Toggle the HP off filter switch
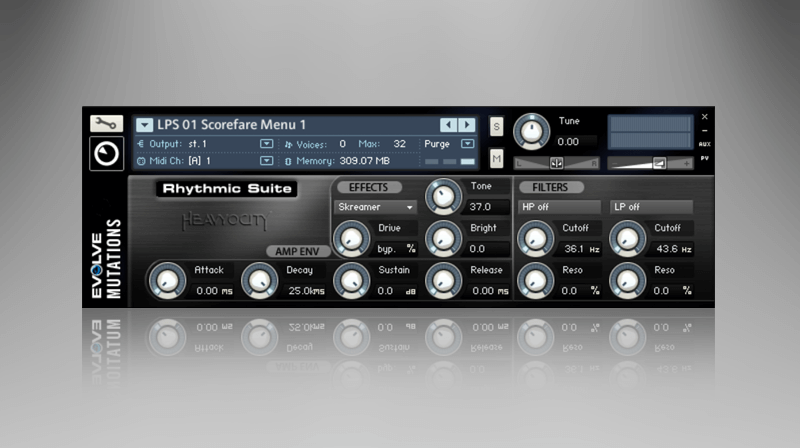Image resolution: width=800 pixels, height=448 pixels. pos(559,207)
